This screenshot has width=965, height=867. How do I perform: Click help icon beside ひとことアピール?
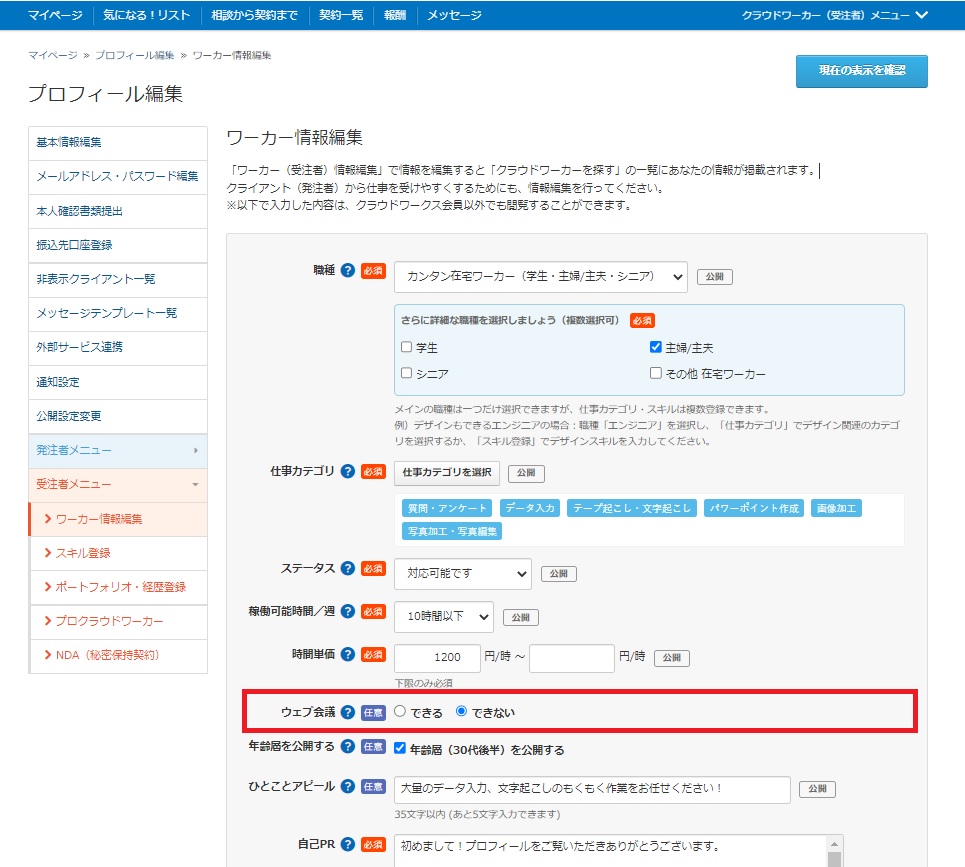pyautogui.click(x=348, y=786)
